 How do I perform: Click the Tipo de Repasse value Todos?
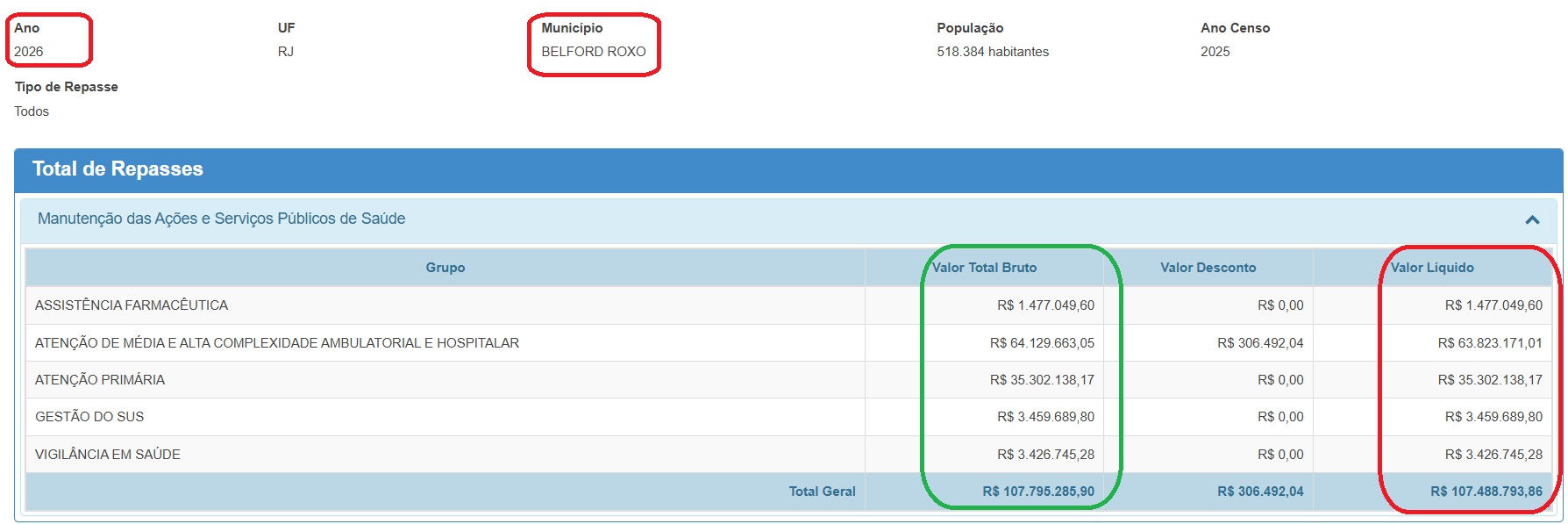click(32, 111)
